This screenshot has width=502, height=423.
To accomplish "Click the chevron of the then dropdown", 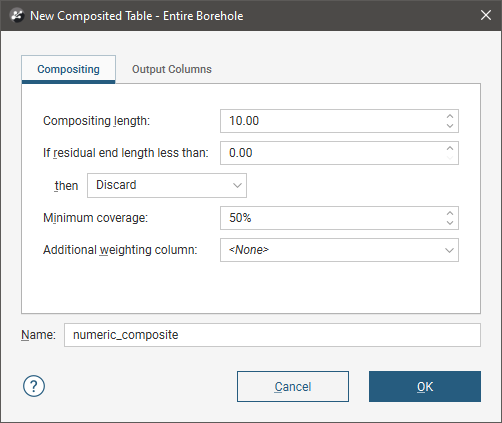I will (237, 185).
